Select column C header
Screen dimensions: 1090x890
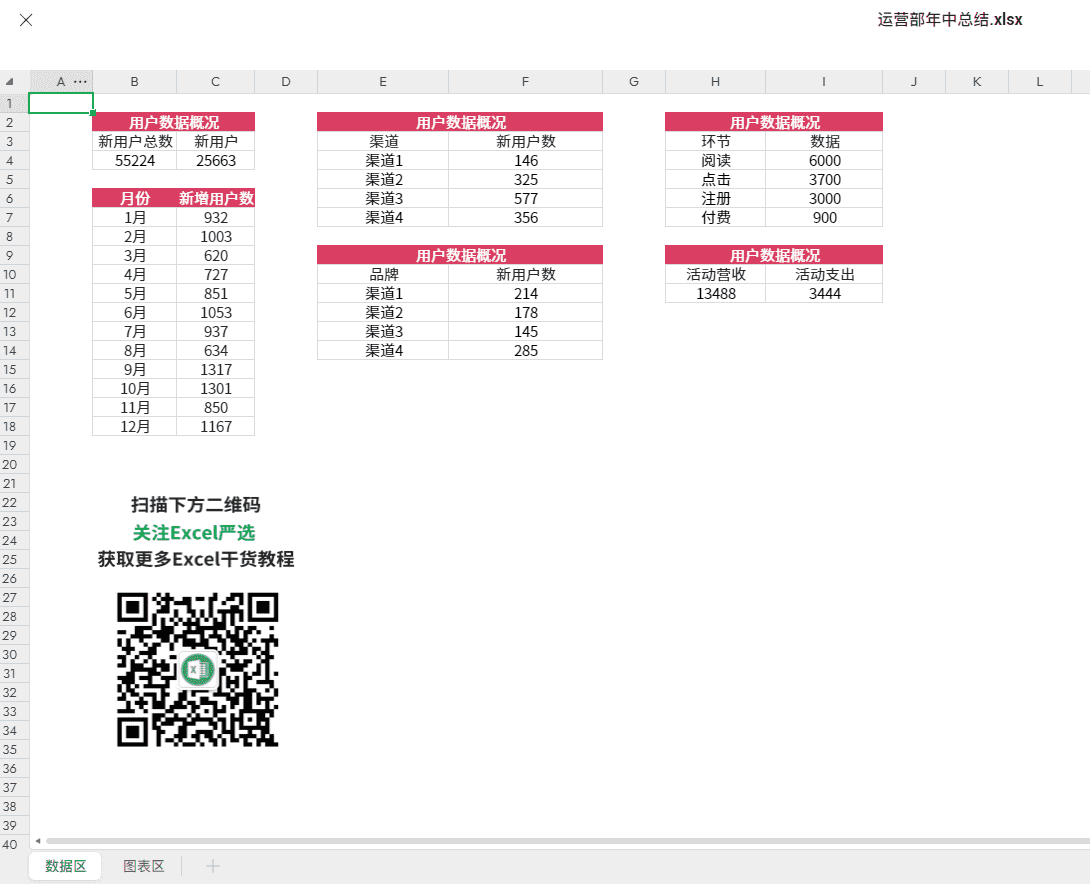pyautogui.click(x=215, y=82)
